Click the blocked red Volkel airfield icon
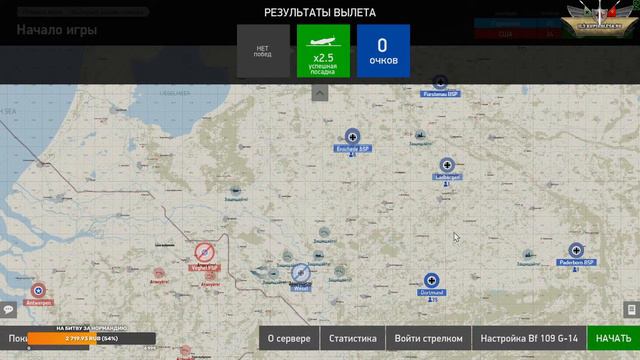Screen dimensions: 640x360 [x=204, y=253]
